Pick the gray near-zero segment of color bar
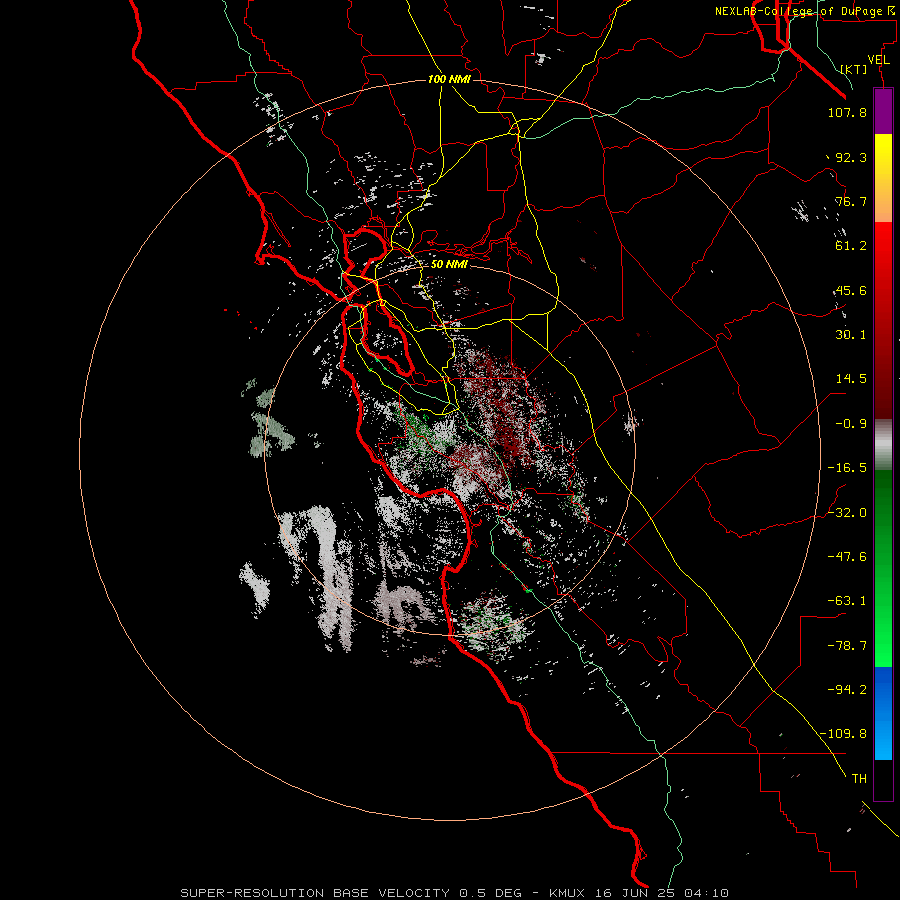This screenshot has height=900, width=900. 883,445
